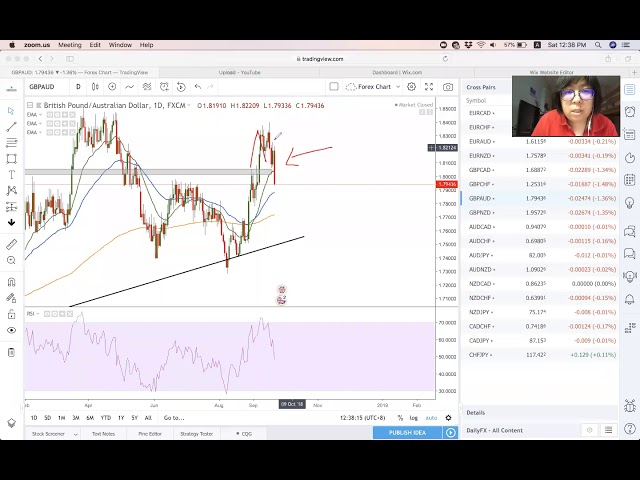Open the Pine Editor tab
This screenshot has width=640, height=480.
(150, 433)
